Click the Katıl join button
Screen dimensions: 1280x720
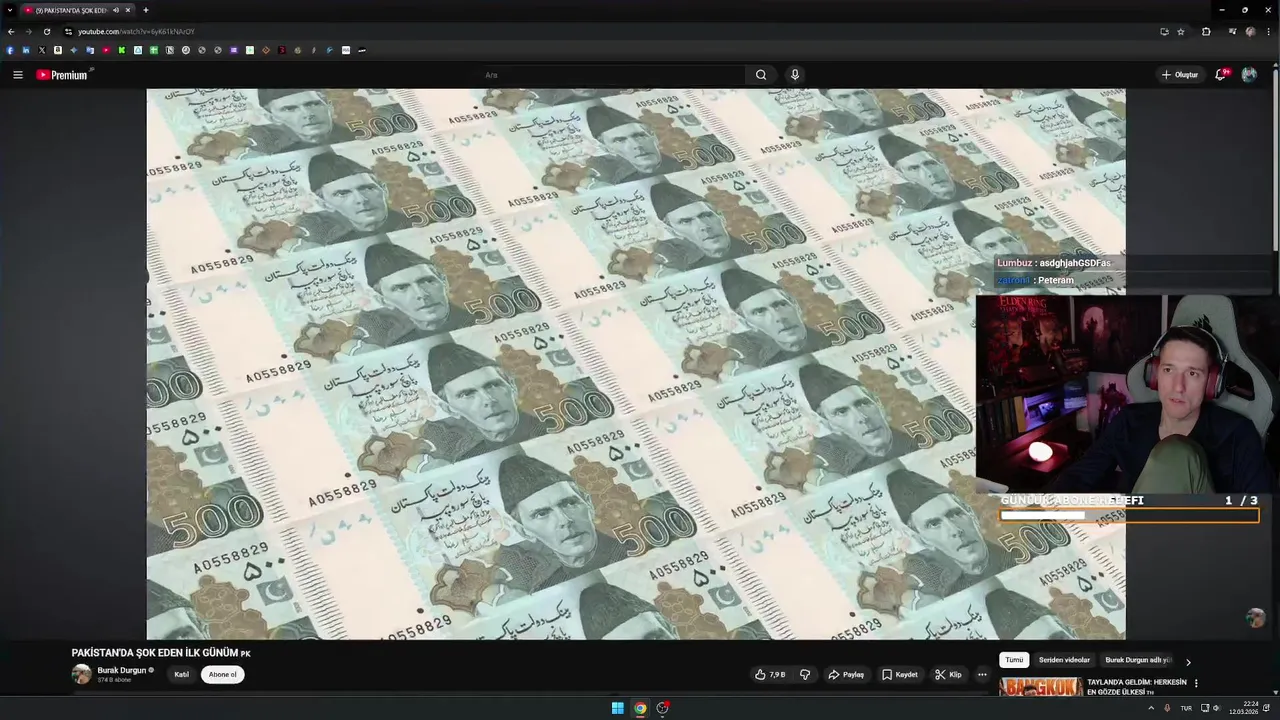click(x=182, y=675)
